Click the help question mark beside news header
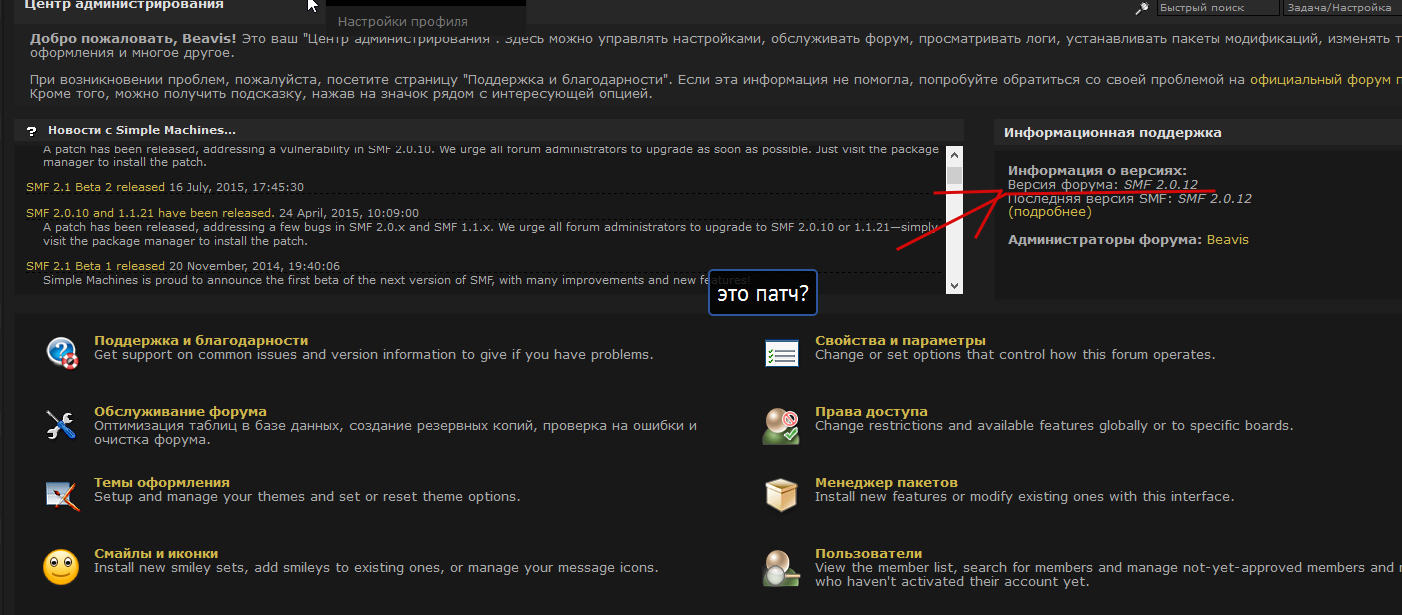 (x=31, y=131)
